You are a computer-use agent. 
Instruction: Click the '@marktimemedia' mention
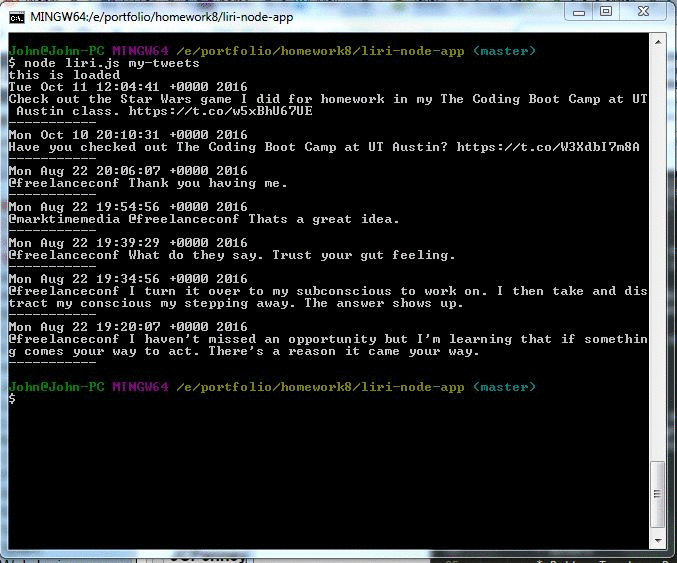[64, 219]
